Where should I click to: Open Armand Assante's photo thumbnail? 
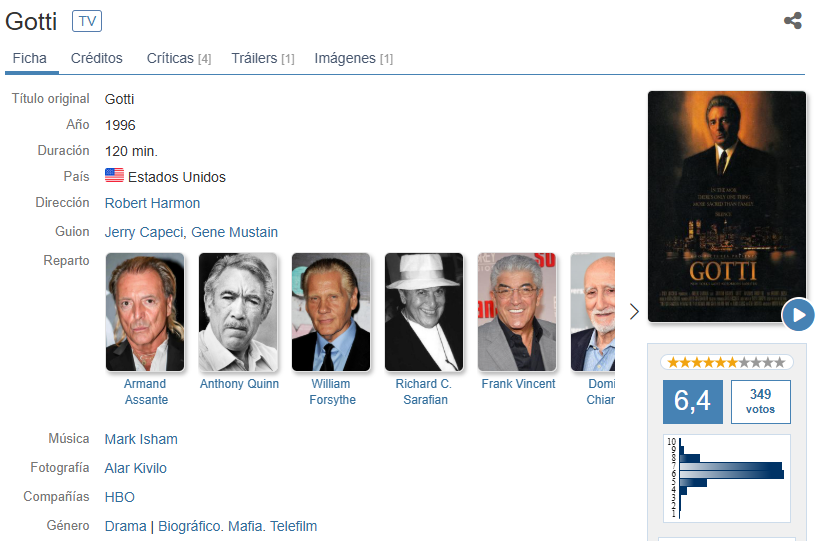[x=145, y=312]
